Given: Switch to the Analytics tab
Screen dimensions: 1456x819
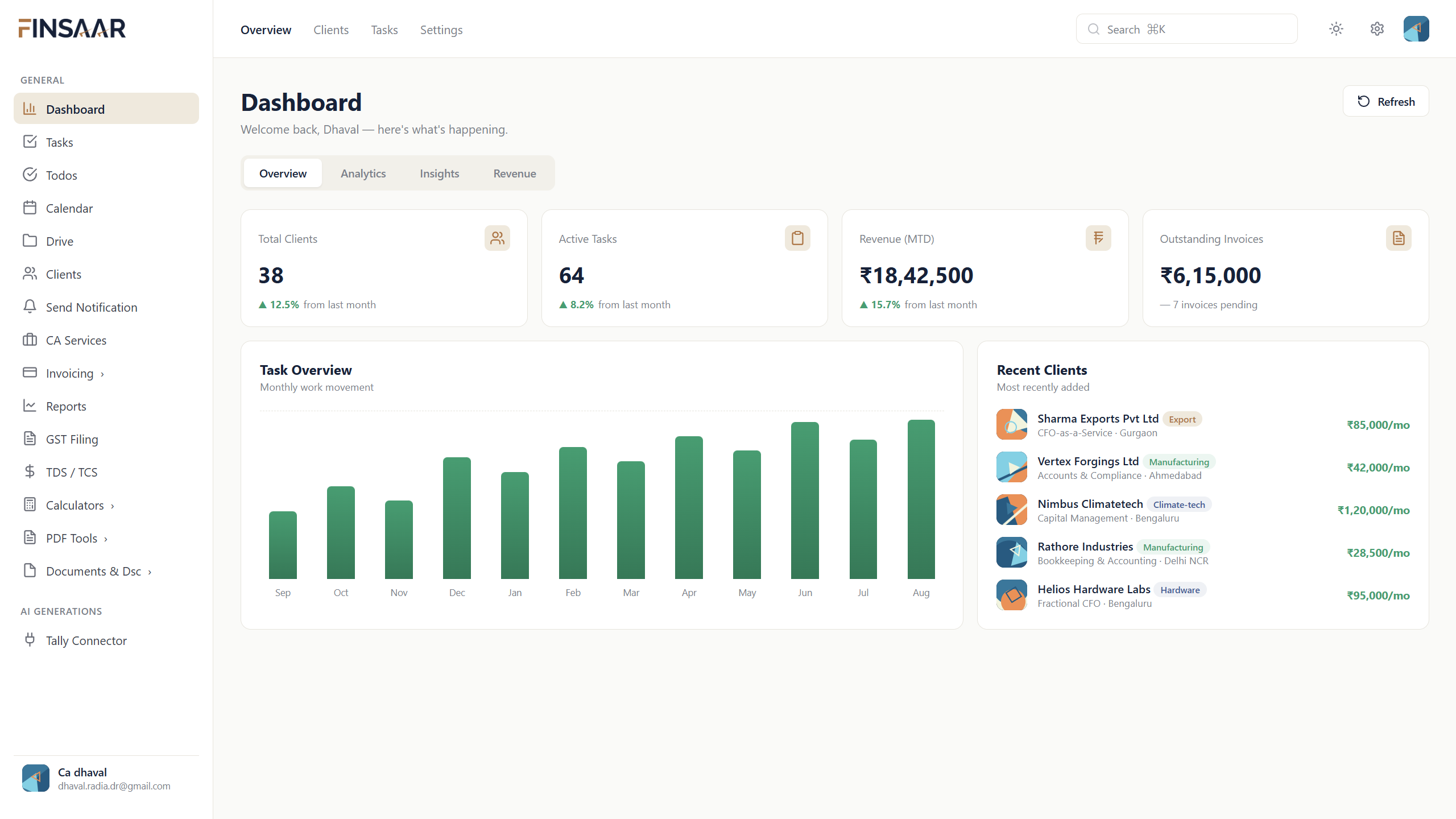Looking at the screenshot, I should (363, 173).
